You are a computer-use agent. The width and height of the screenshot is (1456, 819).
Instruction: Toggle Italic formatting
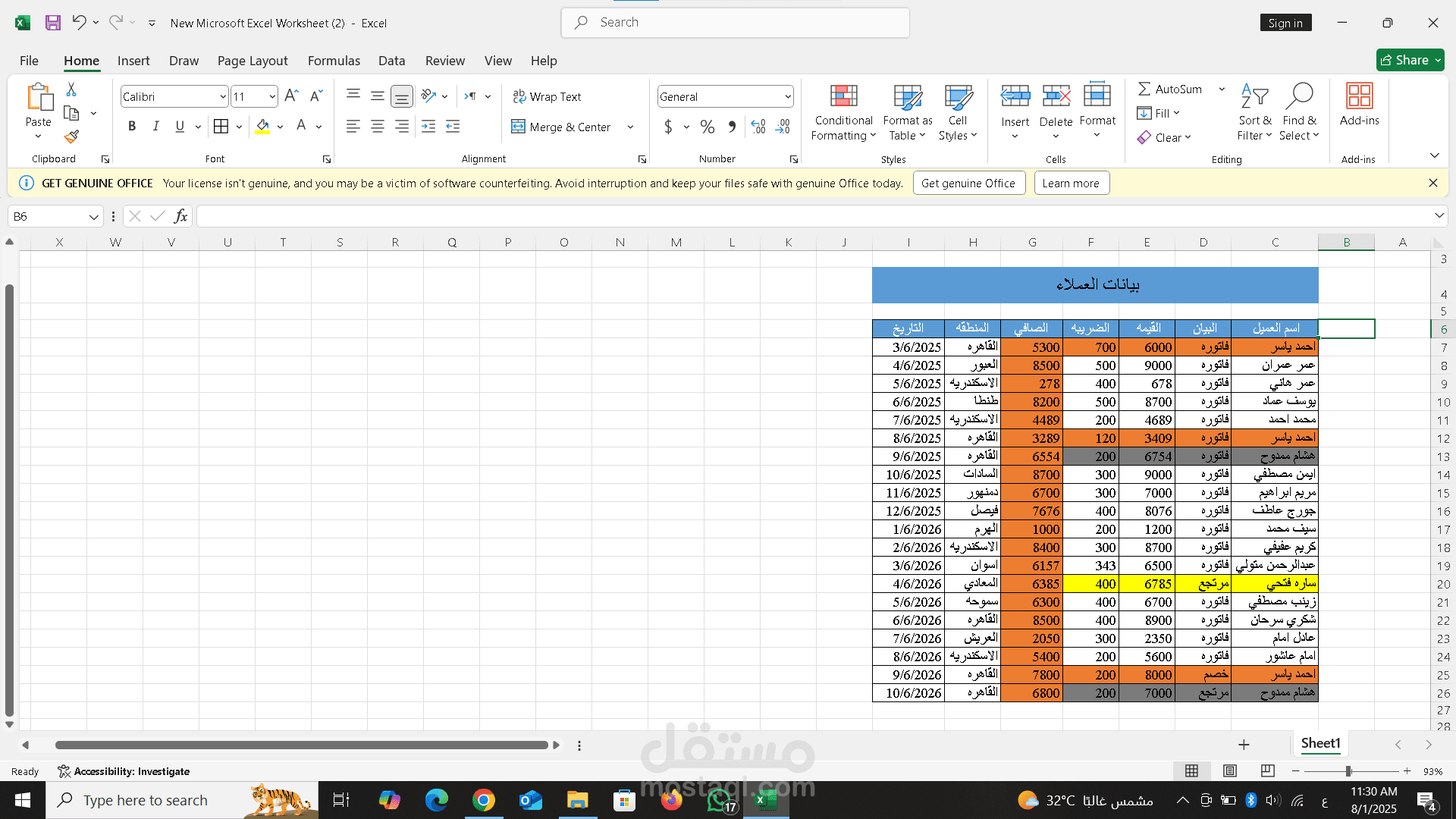coord(155,127)
